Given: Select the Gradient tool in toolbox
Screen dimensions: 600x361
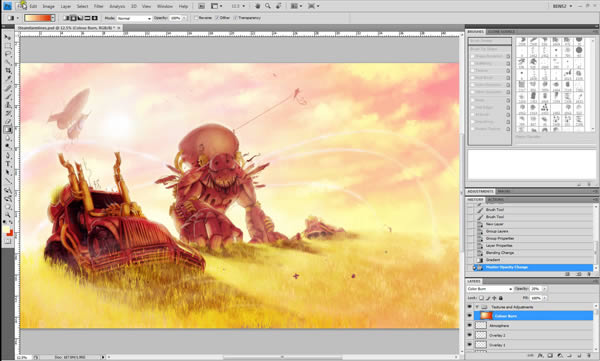Looking at the screenshot, I should [8, 130].
